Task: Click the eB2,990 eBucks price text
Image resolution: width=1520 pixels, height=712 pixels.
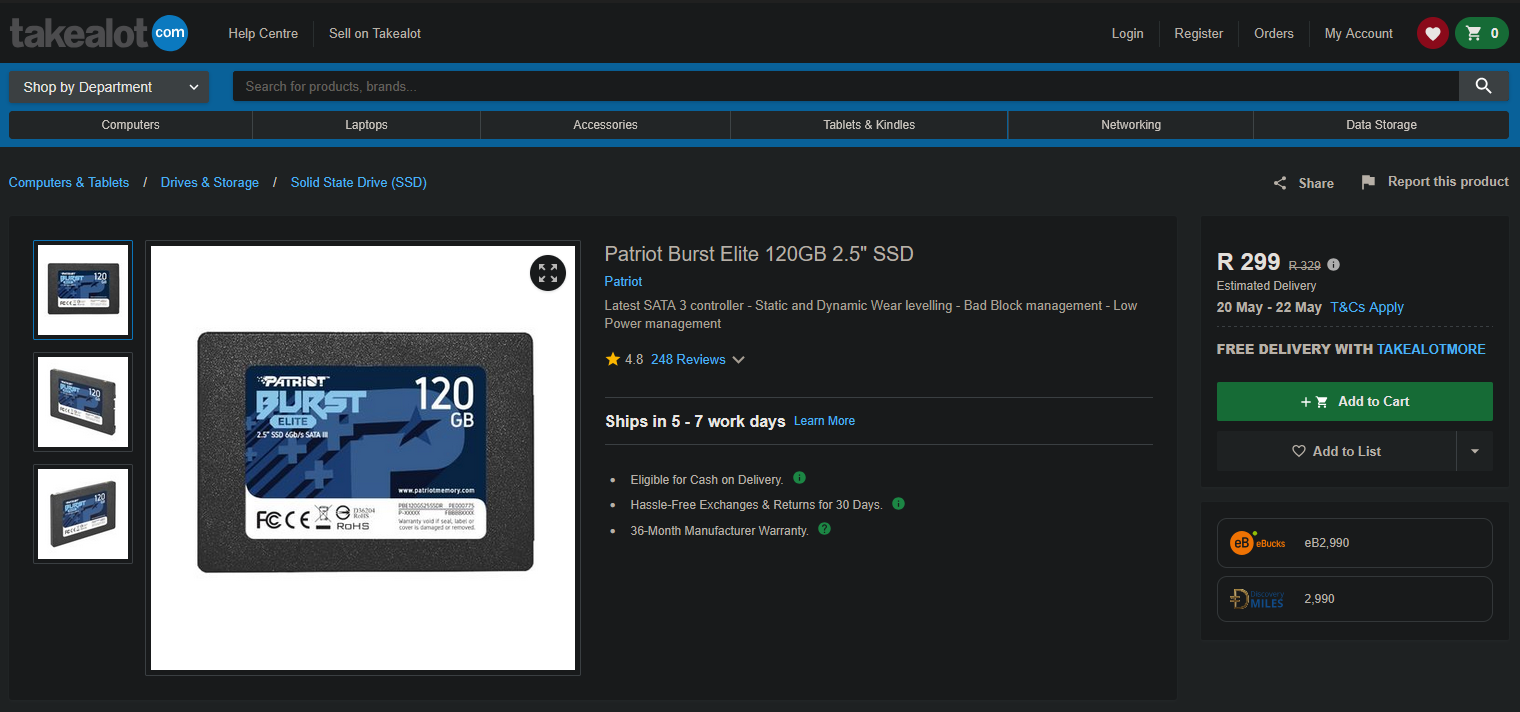Action: click(1327, 543)
